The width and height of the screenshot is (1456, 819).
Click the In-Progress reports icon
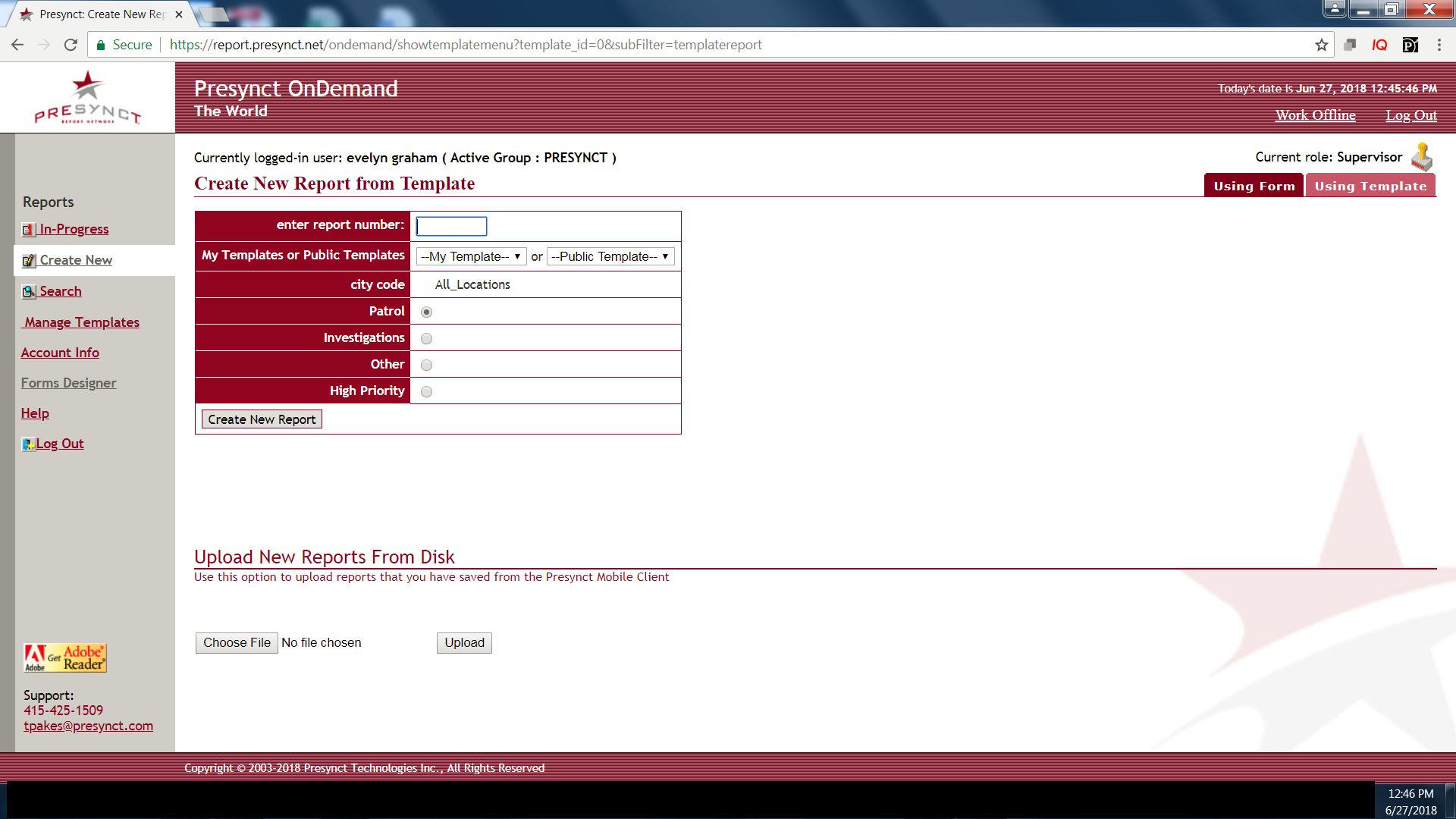tap(29, 230)
